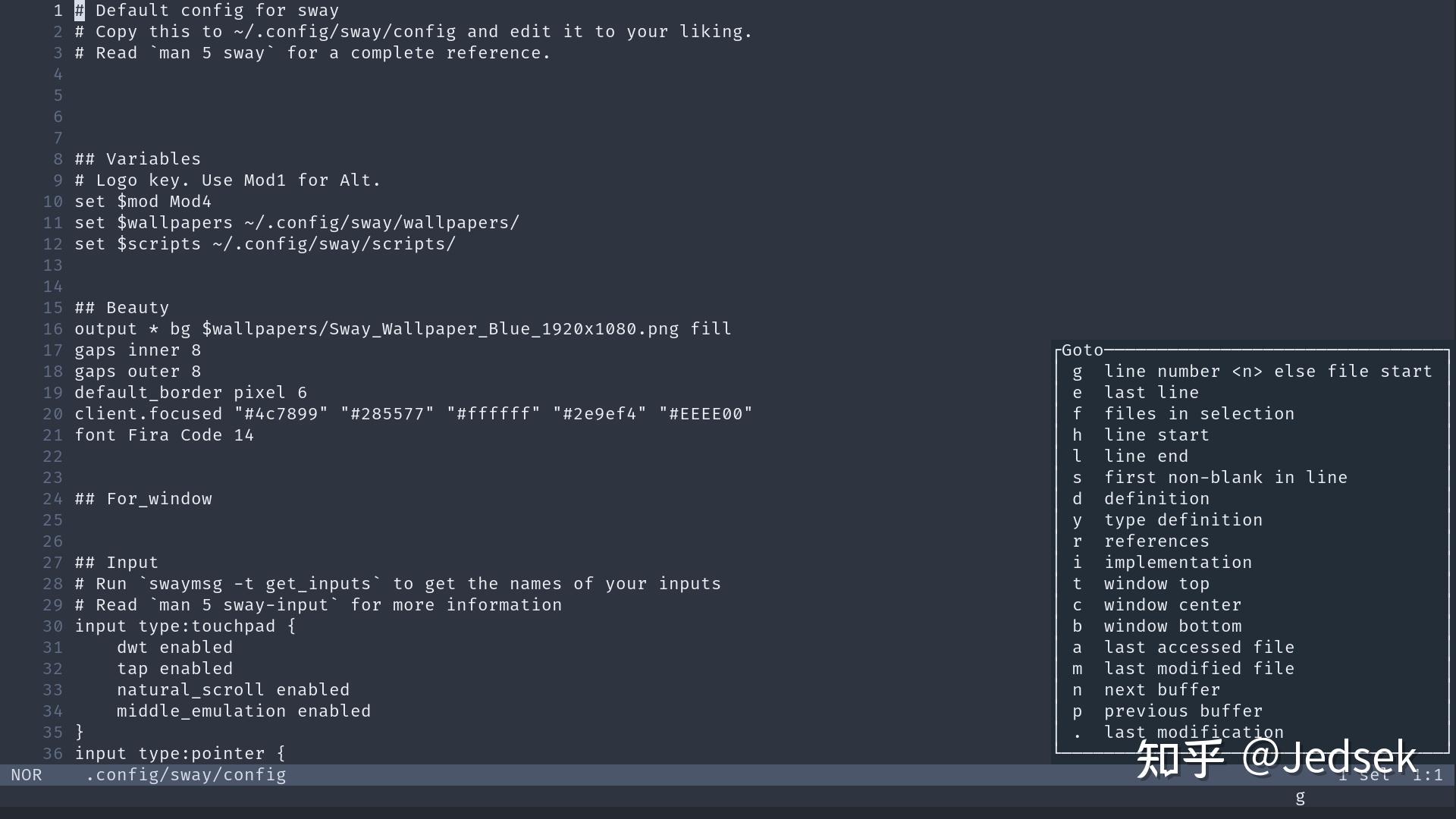Choose 'line end' Goto entry
1456x819 pixels.
1145,457
